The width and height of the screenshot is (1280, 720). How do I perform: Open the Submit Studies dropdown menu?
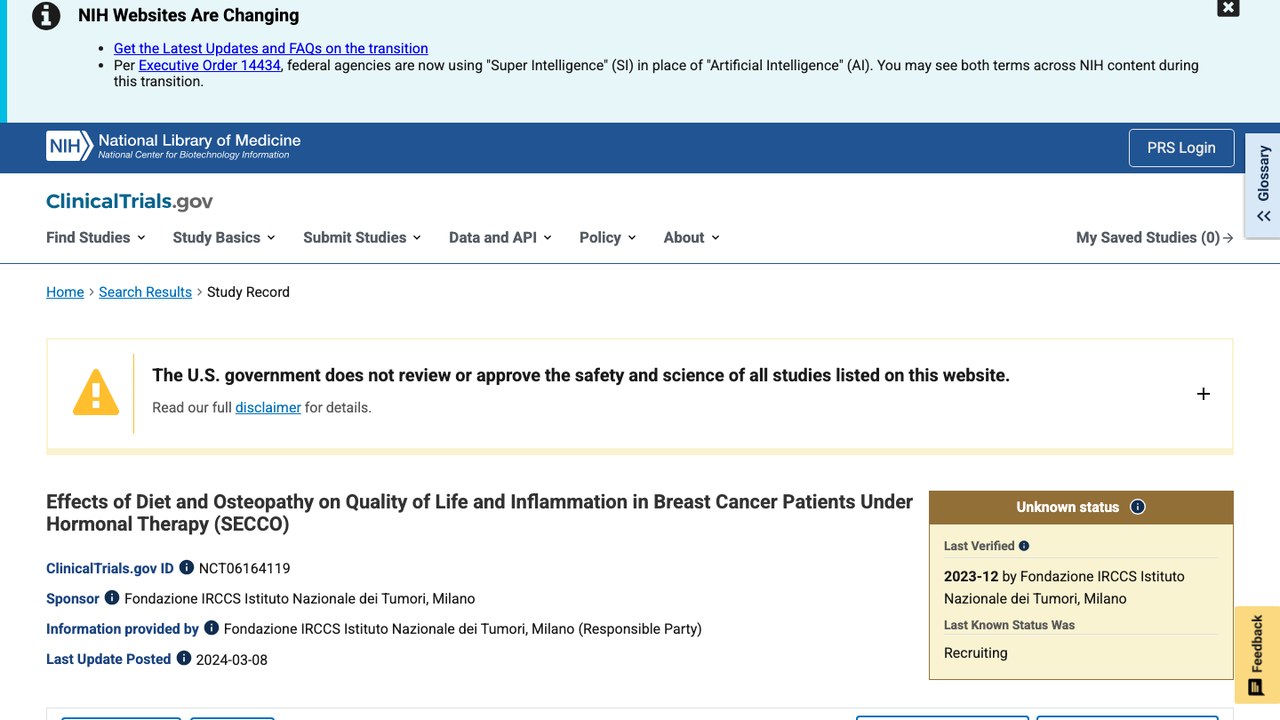[362, 237]
